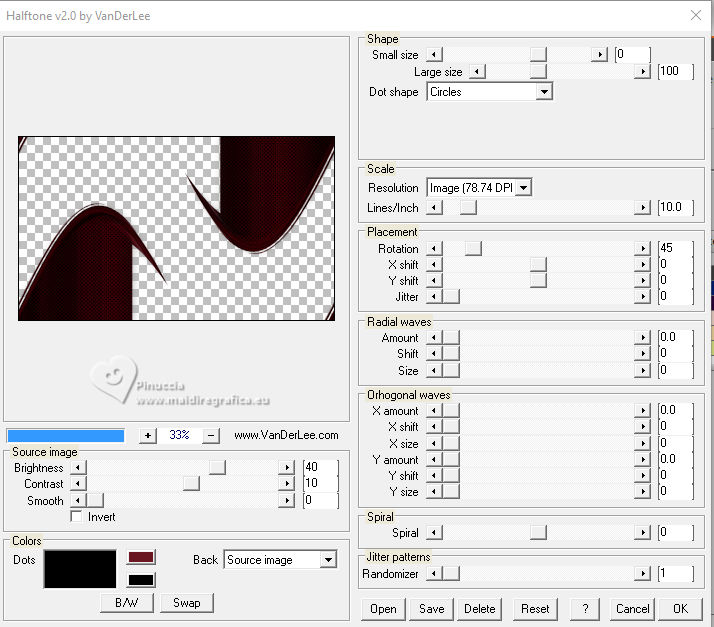Click the Save preset button
The image size is (714, 627).
(x=432, y=609)
